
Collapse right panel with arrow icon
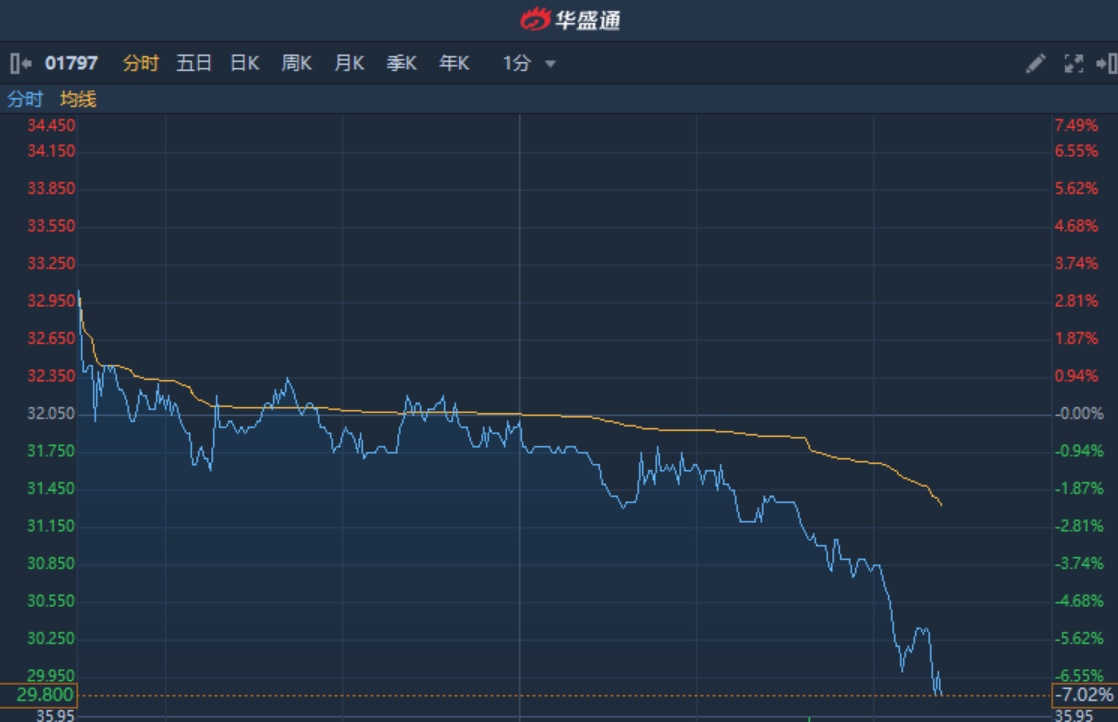click(1106, 63)
